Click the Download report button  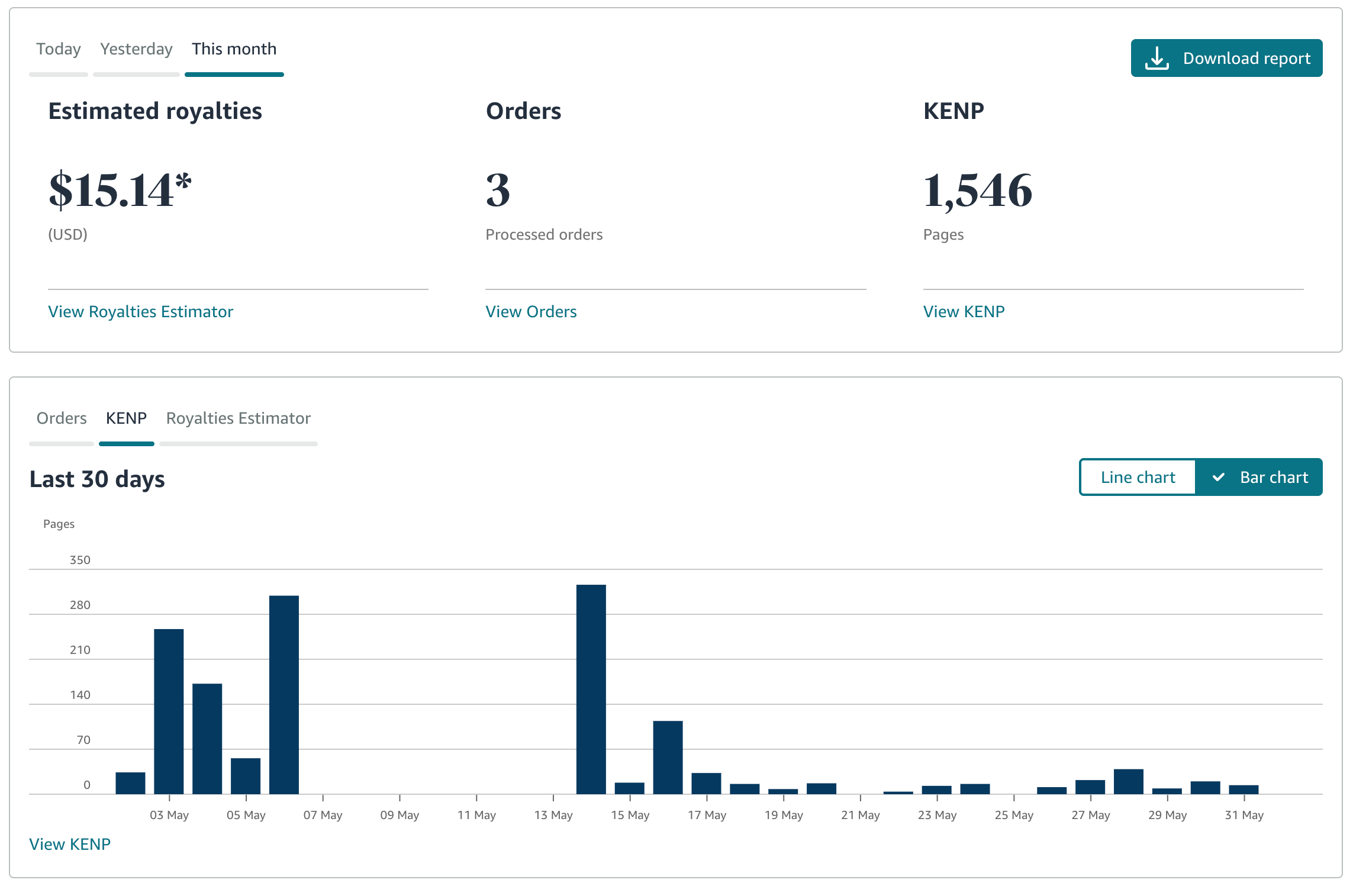[1226, 58]
